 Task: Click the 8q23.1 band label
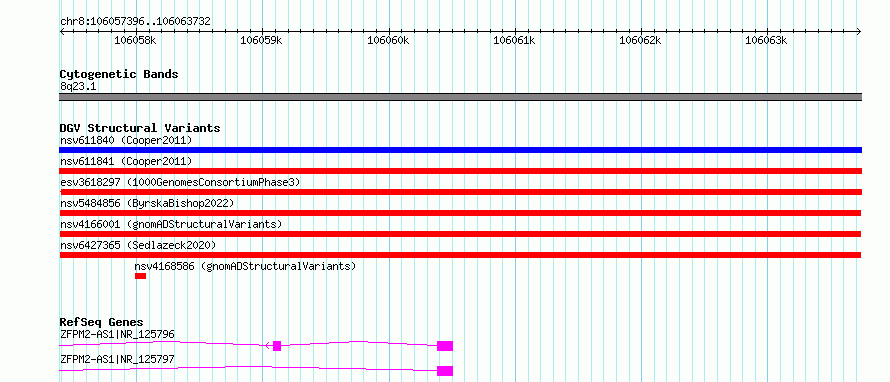click(78, 86)
